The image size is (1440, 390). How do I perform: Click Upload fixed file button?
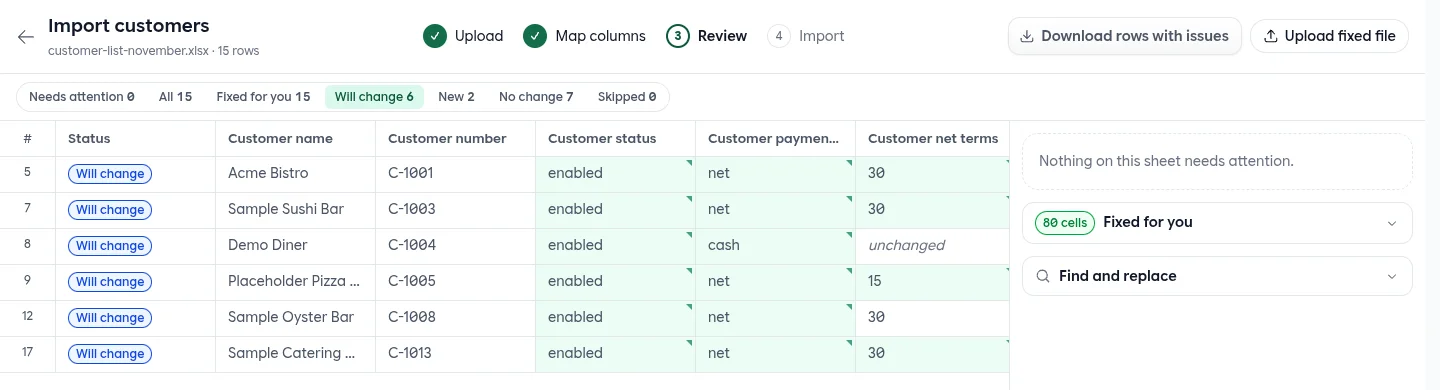(1329, 36)
